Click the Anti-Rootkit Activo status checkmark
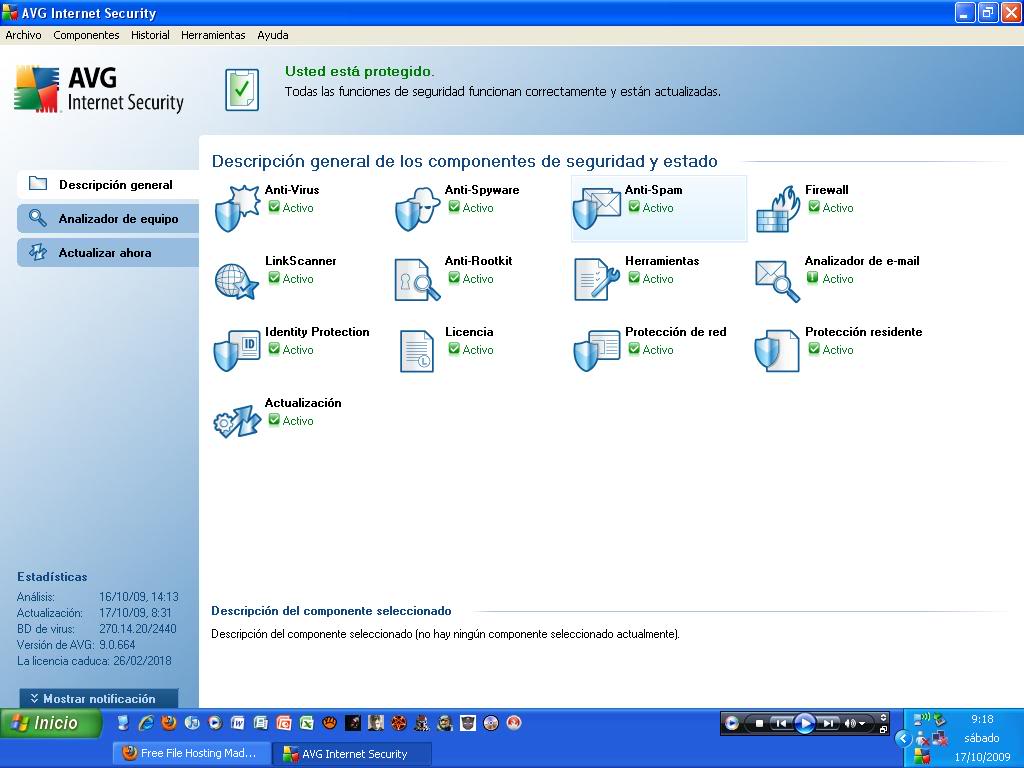This screenshot has width=1024, height=768. (455, 278)
